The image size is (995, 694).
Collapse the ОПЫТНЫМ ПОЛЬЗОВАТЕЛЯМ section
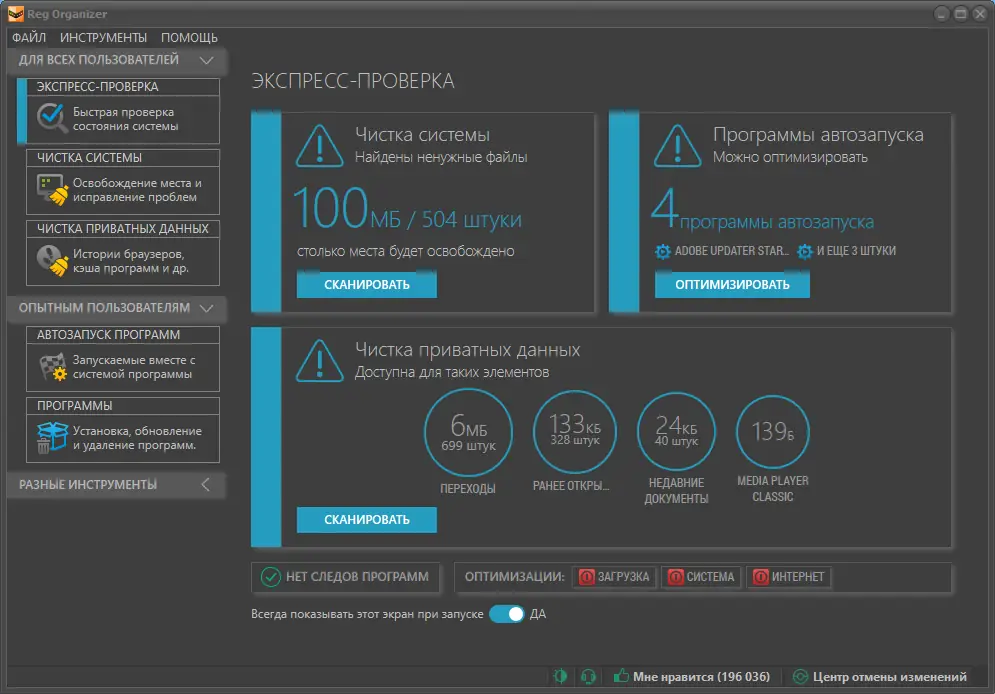coord(207,310)
